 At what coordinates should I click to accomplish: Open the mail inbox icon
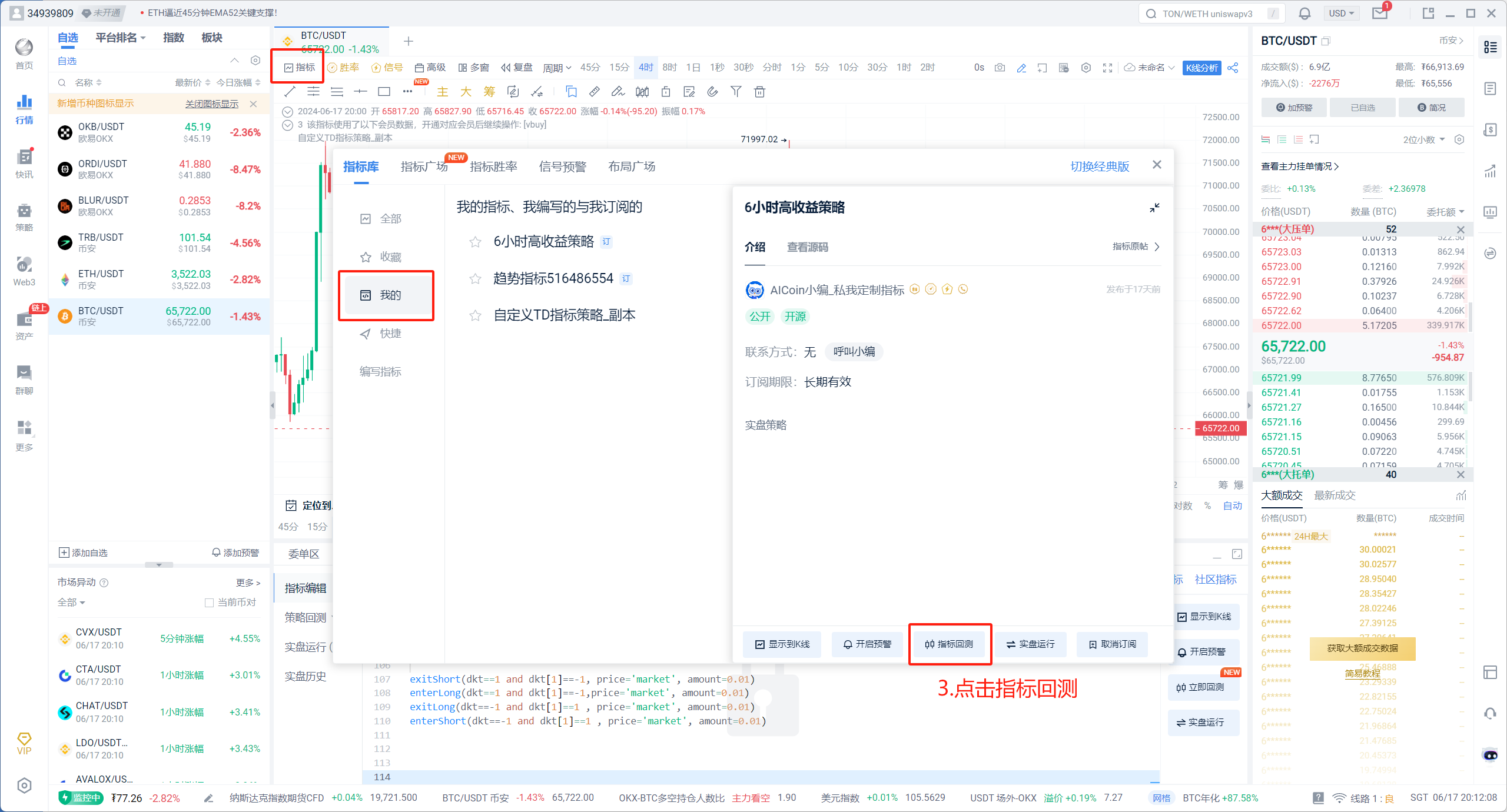pyautogui.click(x=1380, y=14)
